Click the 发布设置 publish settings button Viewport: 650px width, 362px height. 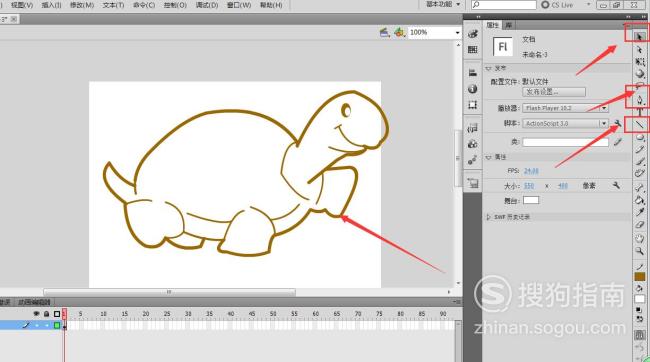point(554,92)
